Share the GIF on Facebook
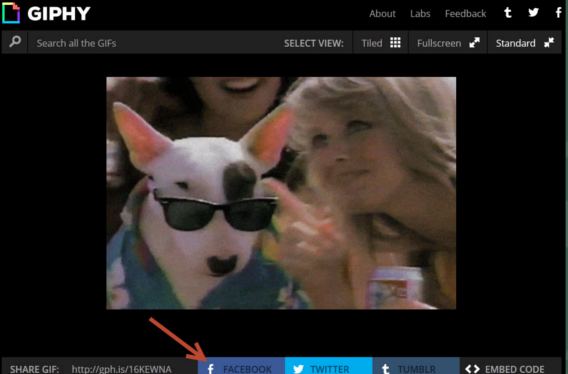Screen dimensions: 568x374 241,366
